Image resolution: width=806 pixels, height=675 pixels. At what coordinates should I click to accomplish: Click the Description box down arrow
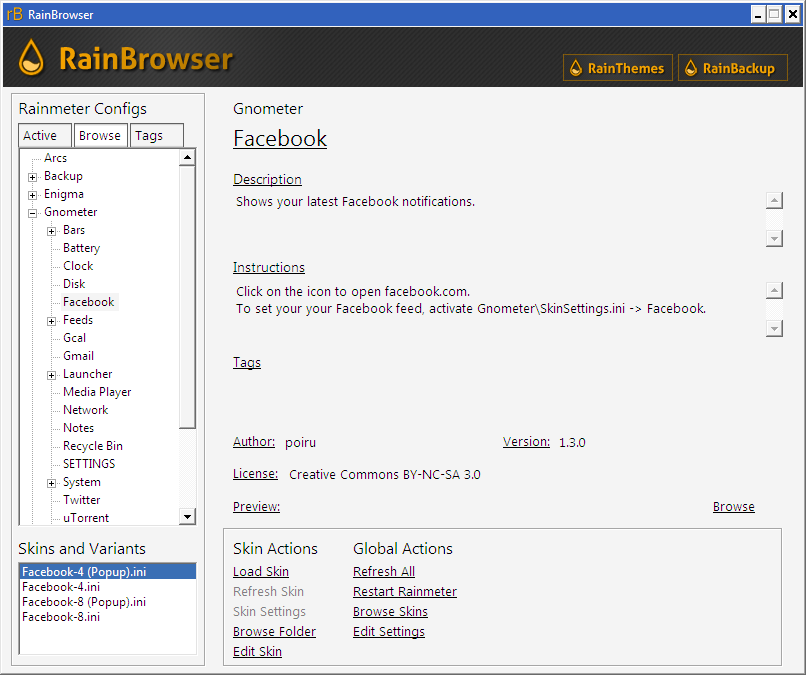(774, 239)
